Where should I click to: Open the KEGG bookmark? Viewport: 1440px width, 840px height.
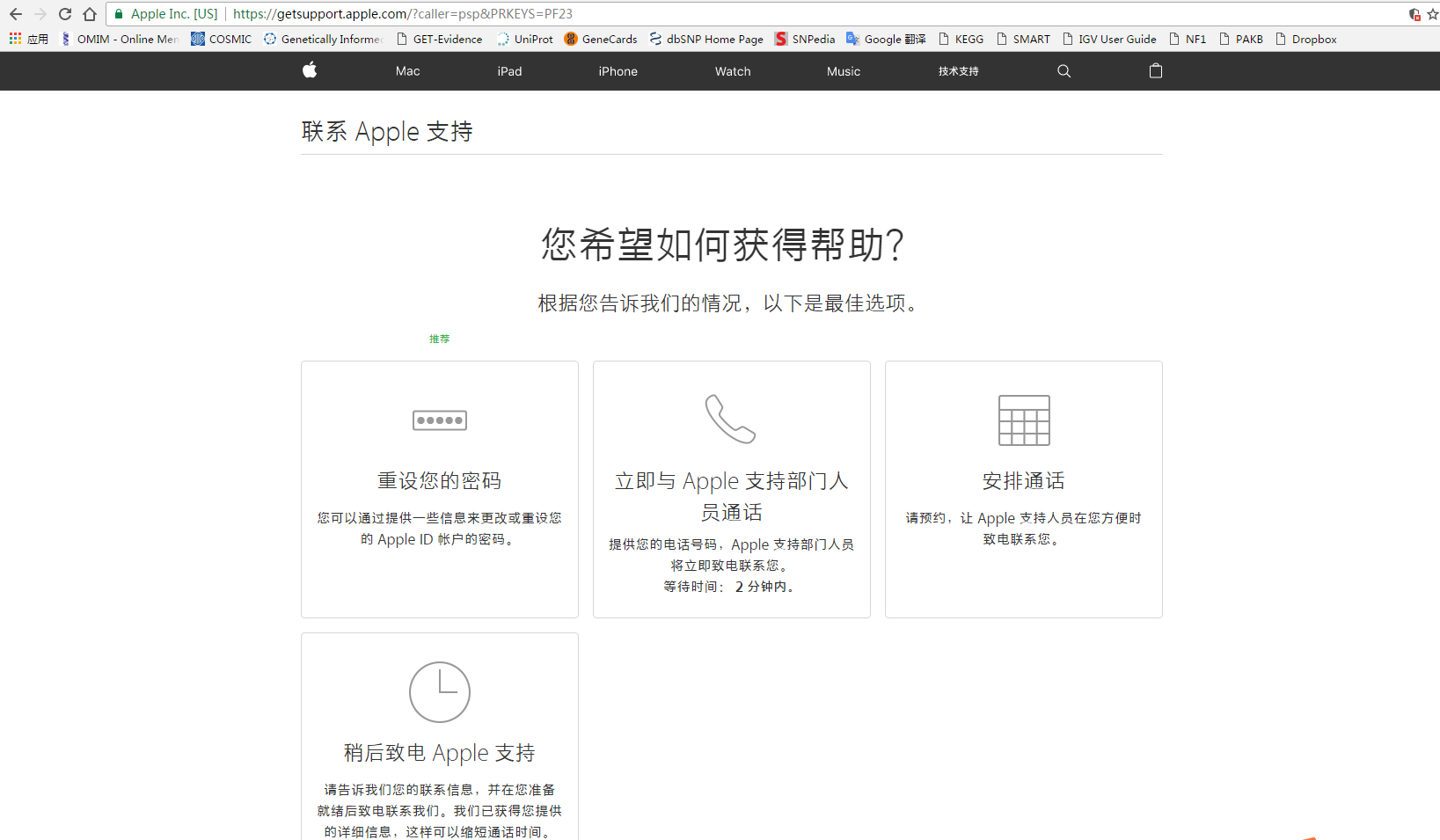(961, 39)
